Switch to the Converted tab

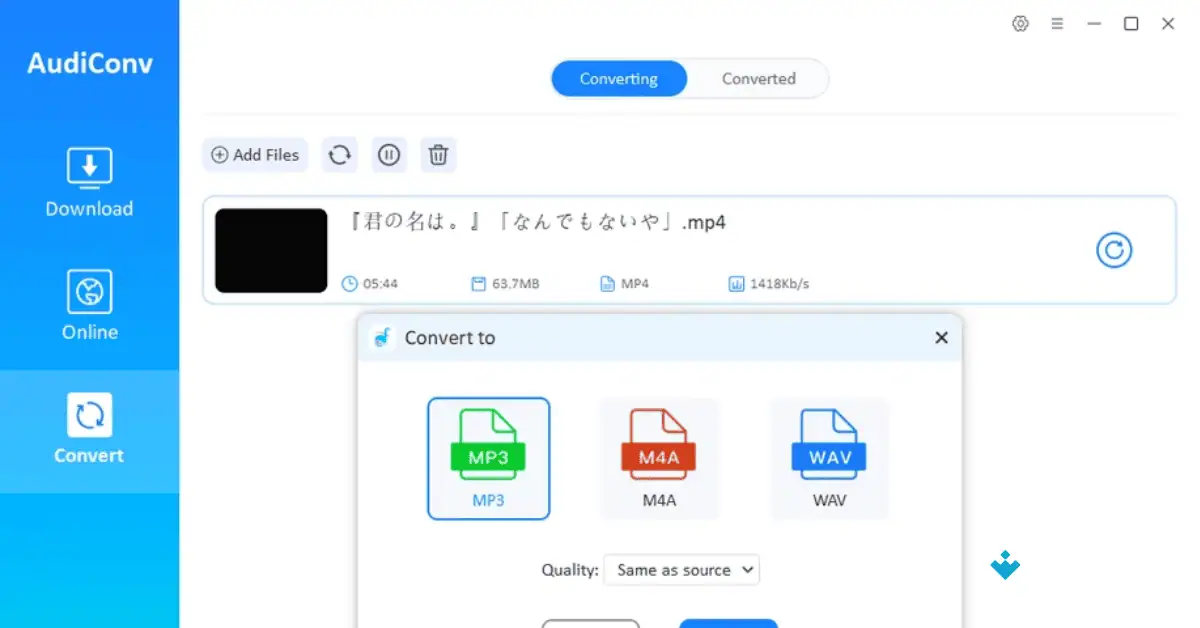(x=759, y=78)
